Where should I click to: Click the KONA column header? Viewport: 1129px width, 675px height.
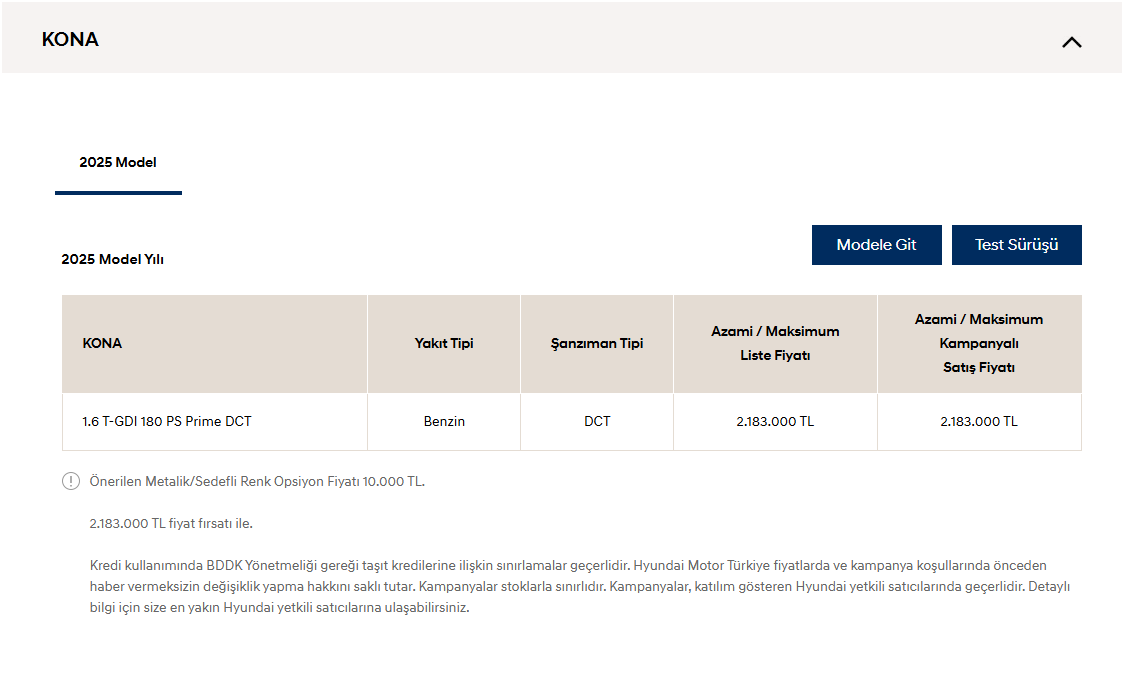tap(215, 344)
